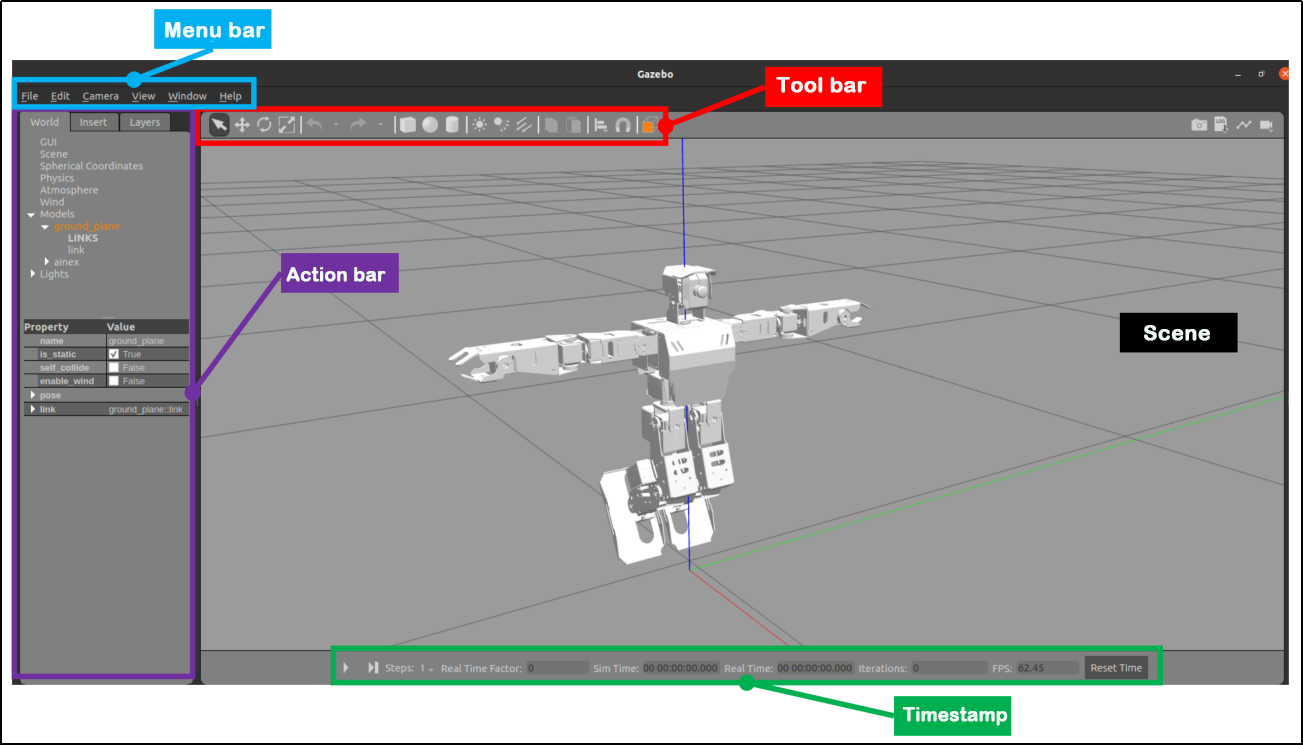
Task: Activate the translate mode tool
Action: (242, 125)
